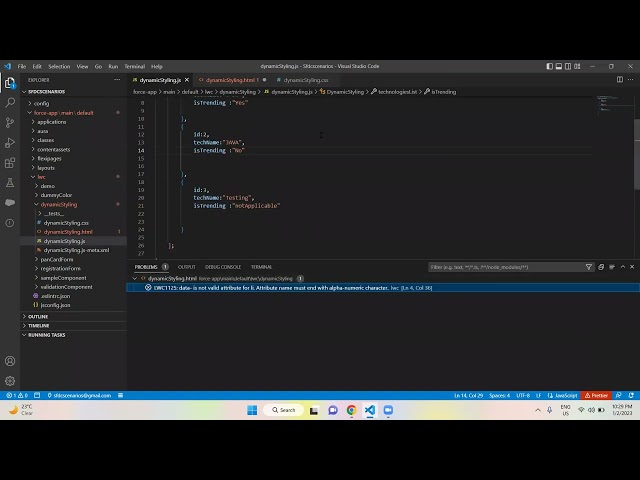Click the editor vertical scrollbar

637,154
